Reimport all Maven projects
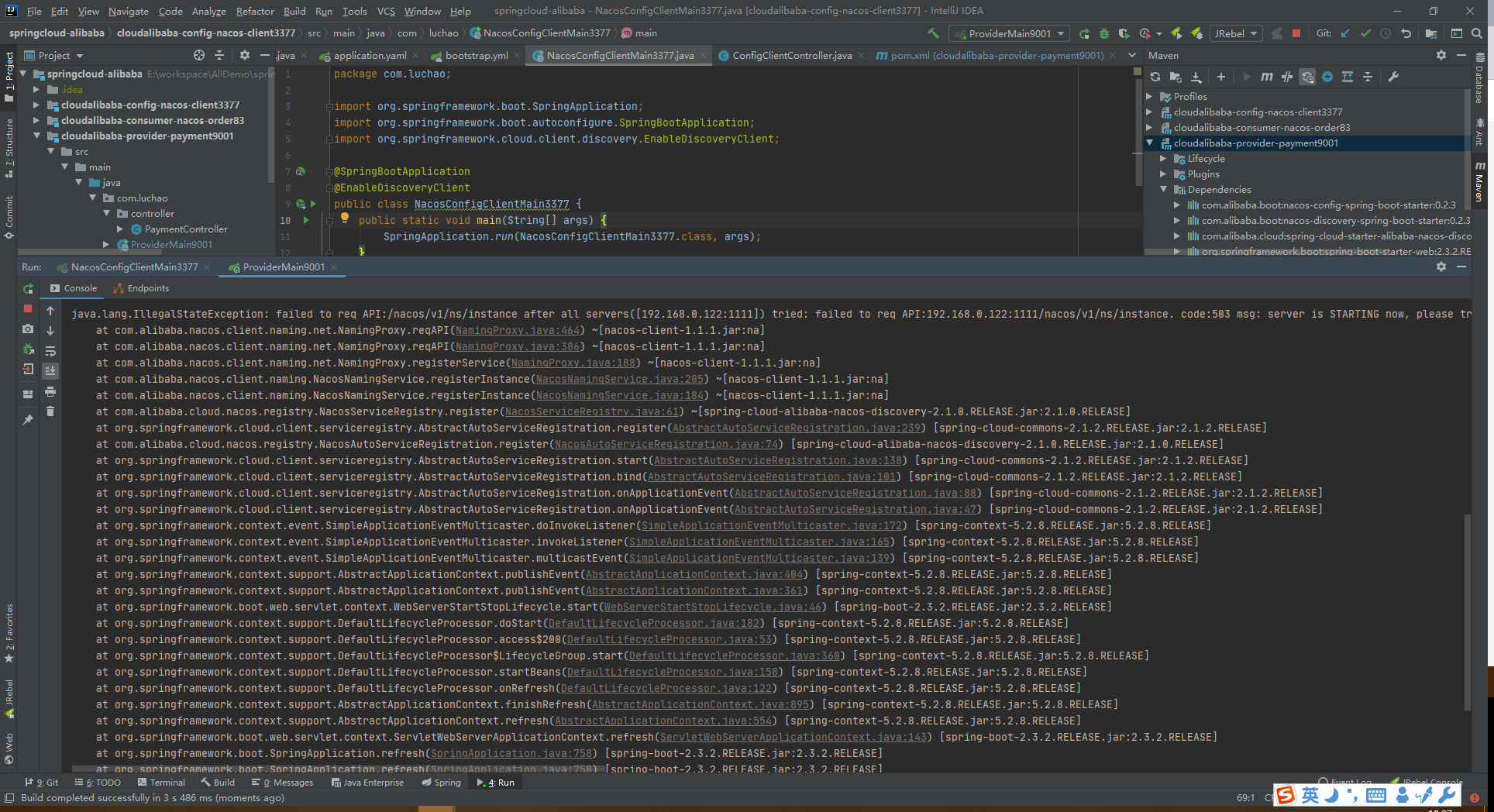This screenshot has height=812, width=1494. 1155,77
